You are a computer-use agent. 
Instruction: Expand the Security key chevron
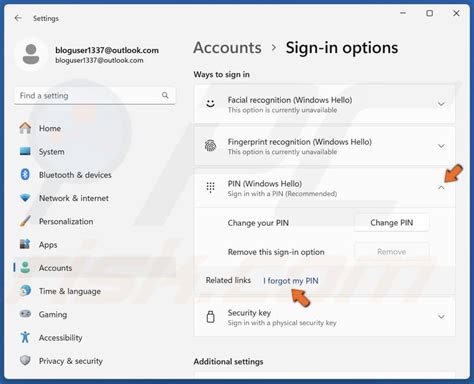pyautogui.click(x=441, y=317)
